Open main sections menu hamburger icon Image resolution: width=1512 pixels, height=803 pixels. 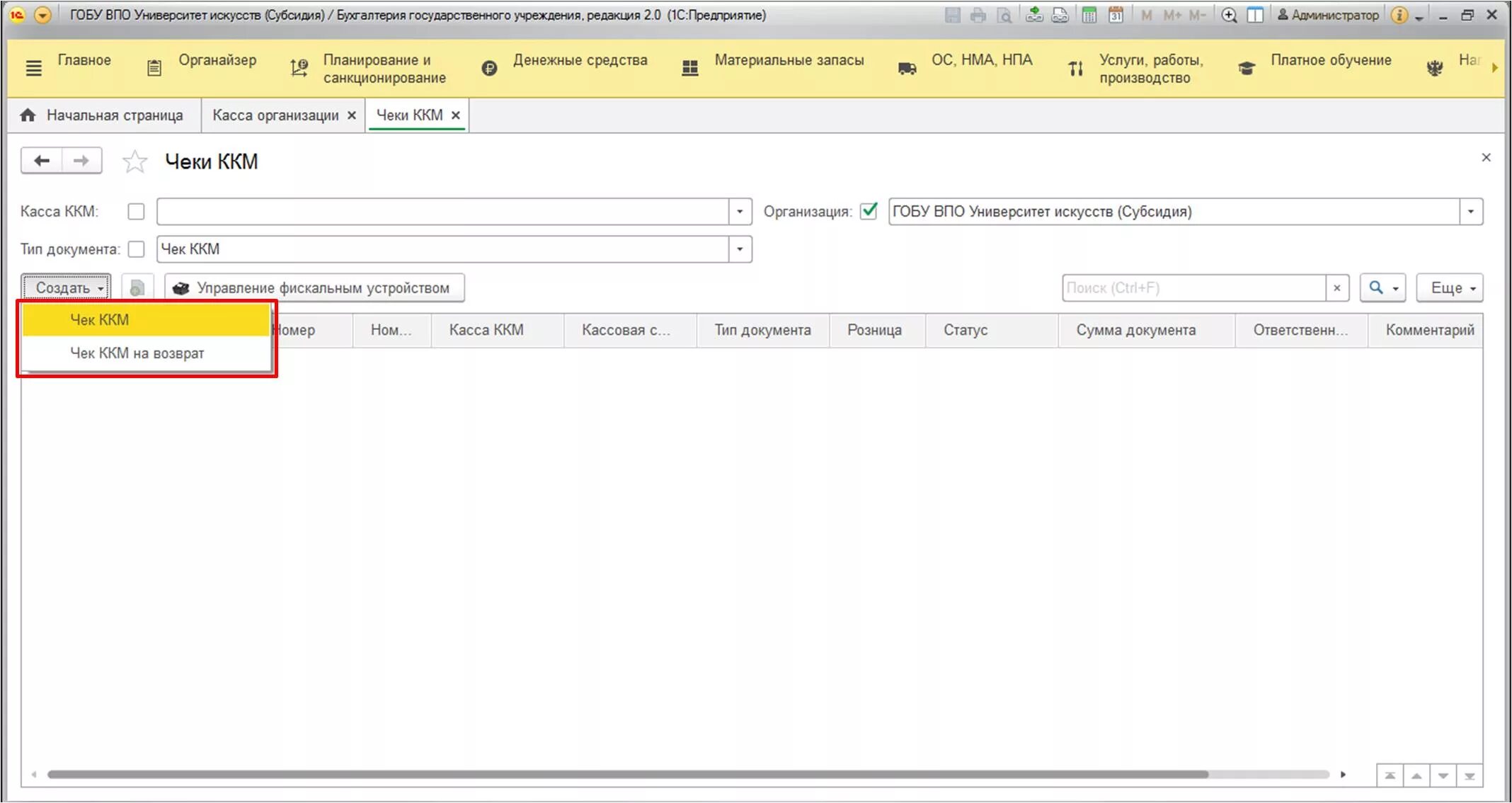[x=33, y=69]
